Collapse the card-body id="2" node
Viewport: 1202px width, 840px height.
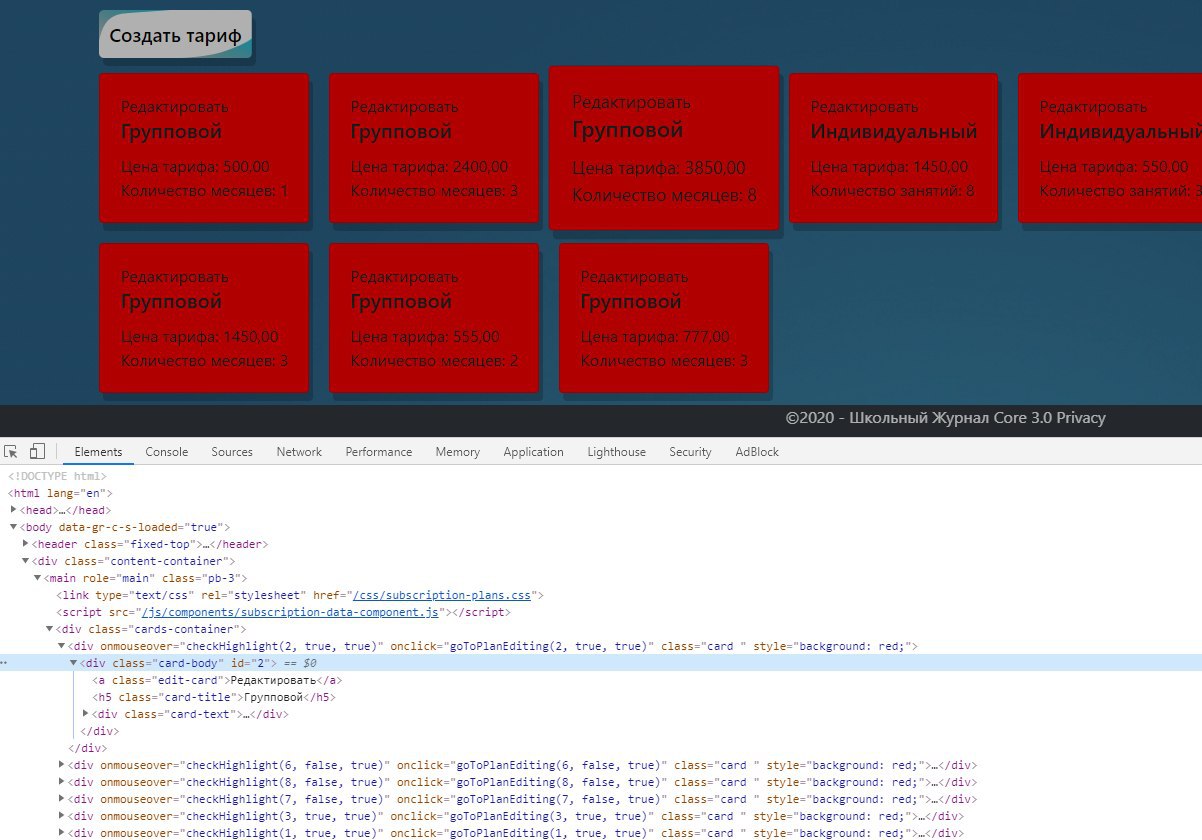coord(74,663)
